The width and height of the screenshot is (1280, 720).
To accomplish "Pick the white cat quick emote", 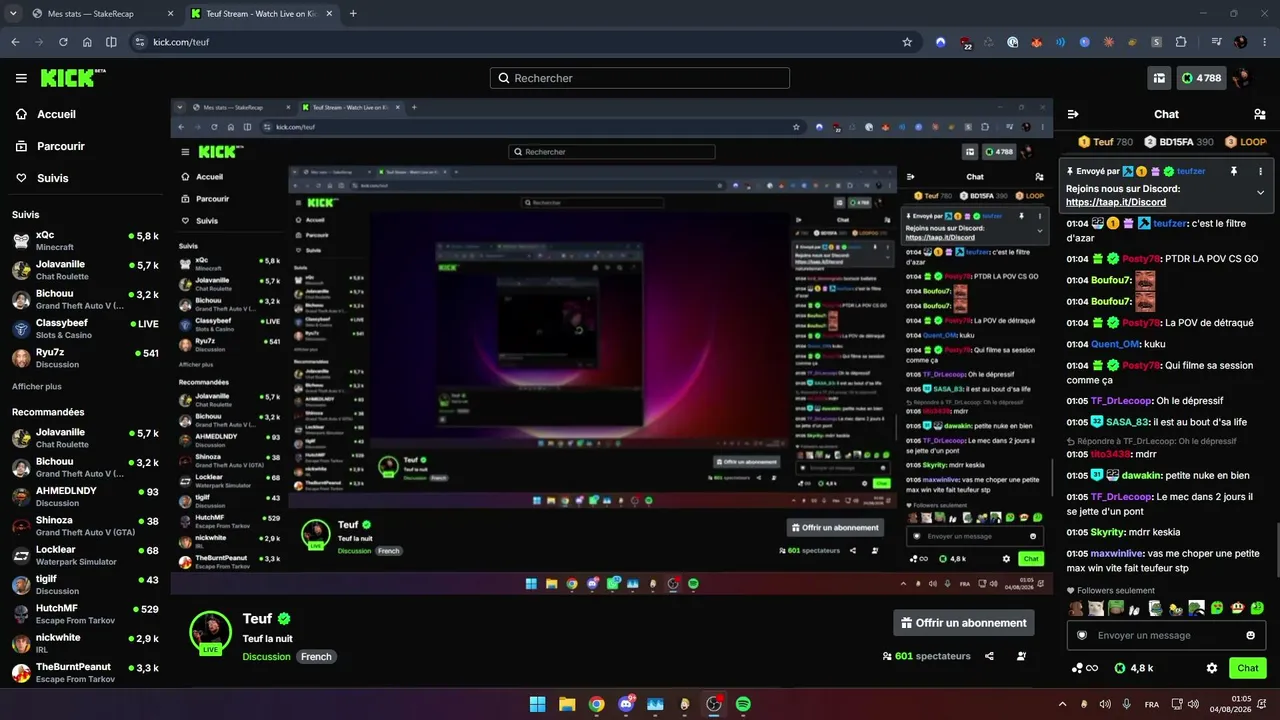I will 1096,607.
